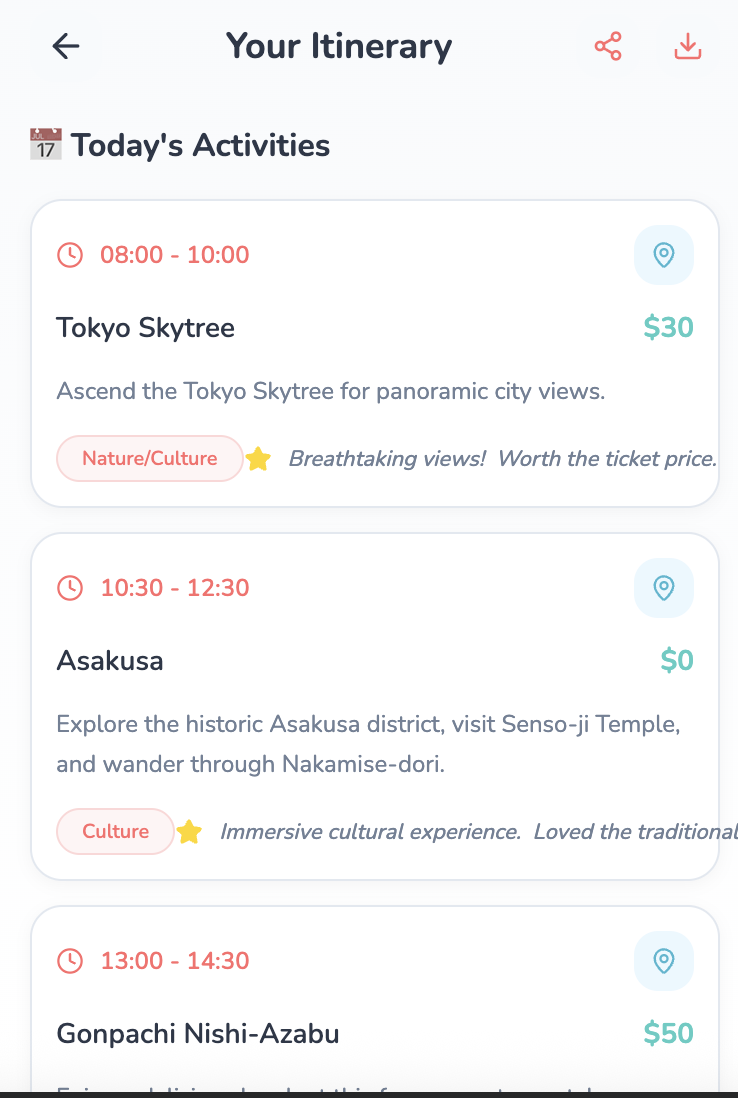Viewport: 738px width, 1098px height.
Task: Tap the share itinerary icon
Action: click(x=608, y=46)
